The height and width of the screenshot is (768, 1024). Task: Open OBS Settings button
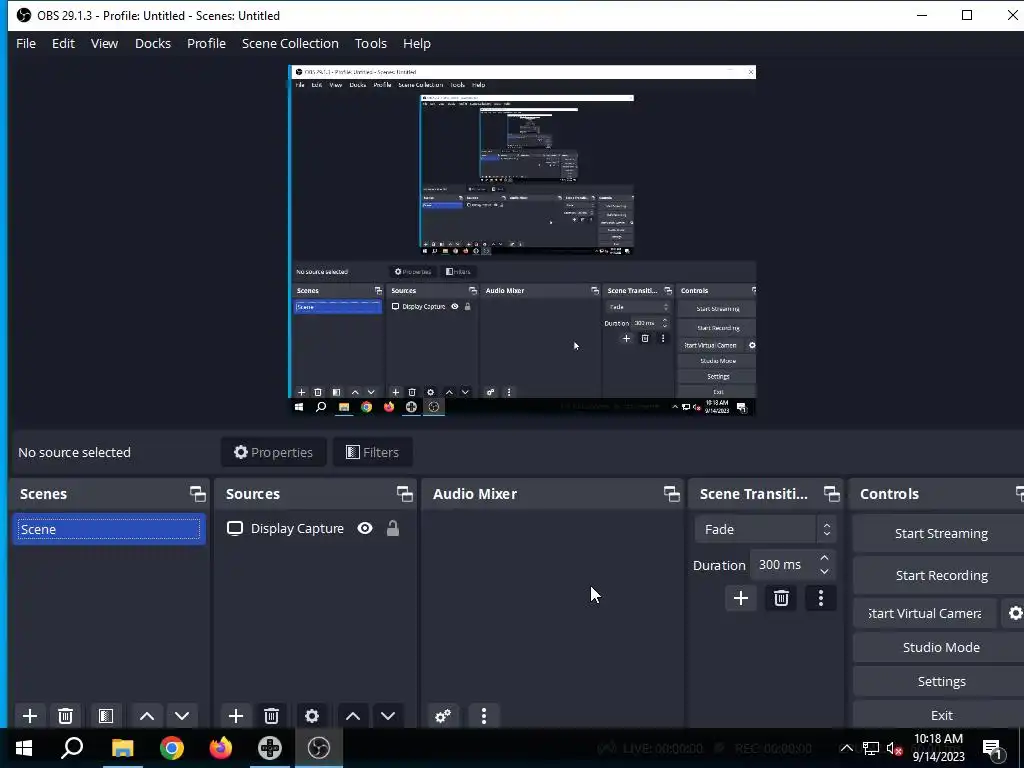[x=940, y=681]
